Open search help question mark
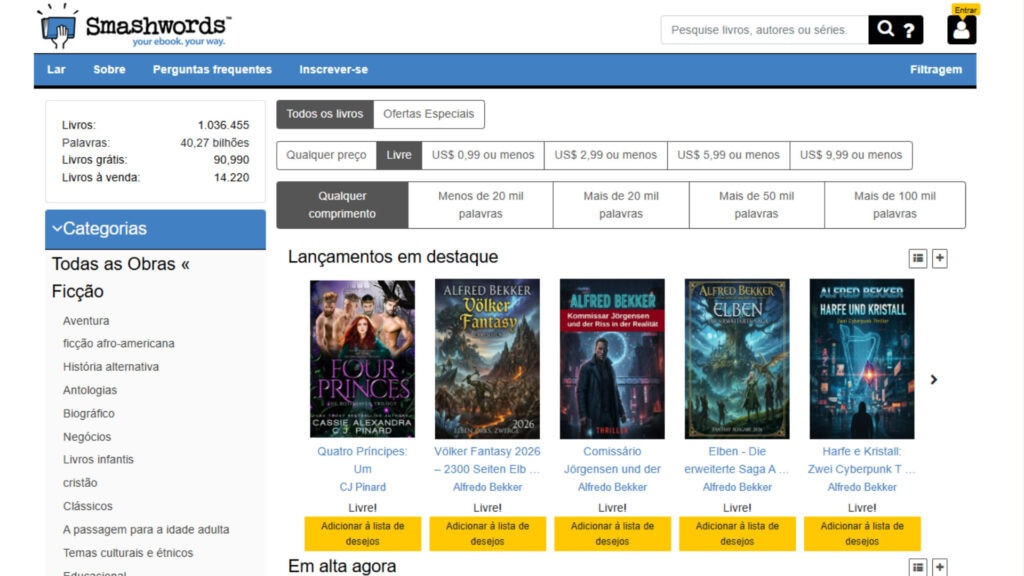 (x=909, y=30)
